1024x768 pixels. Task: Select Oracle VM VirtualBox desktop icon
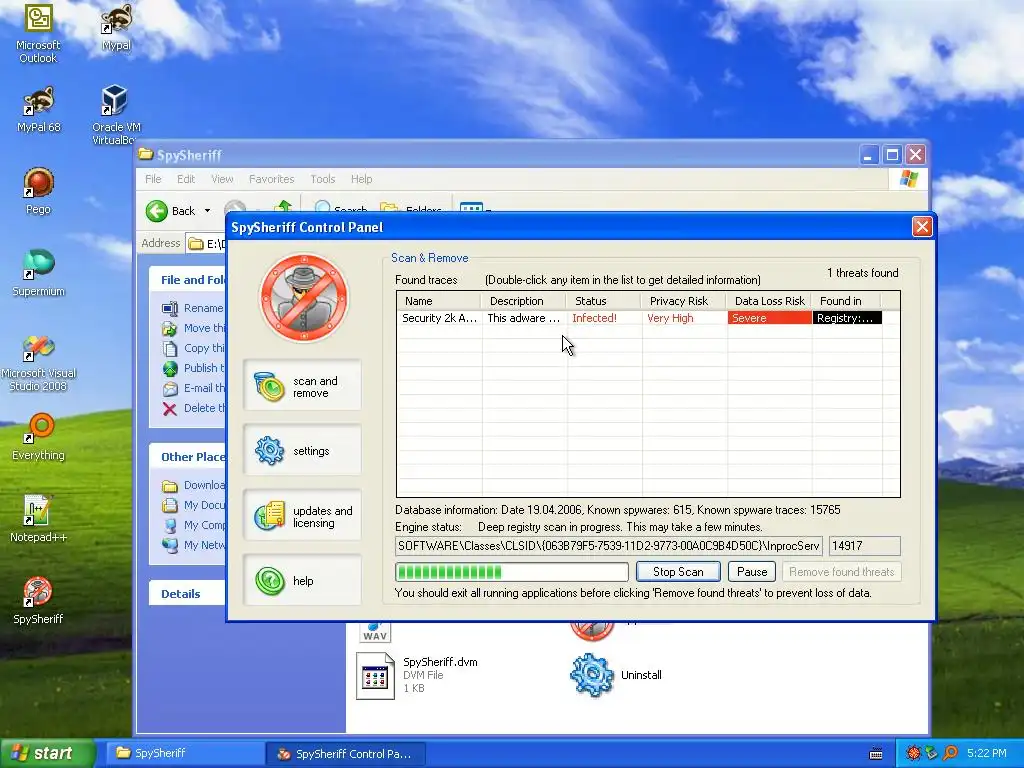point(116,116)
